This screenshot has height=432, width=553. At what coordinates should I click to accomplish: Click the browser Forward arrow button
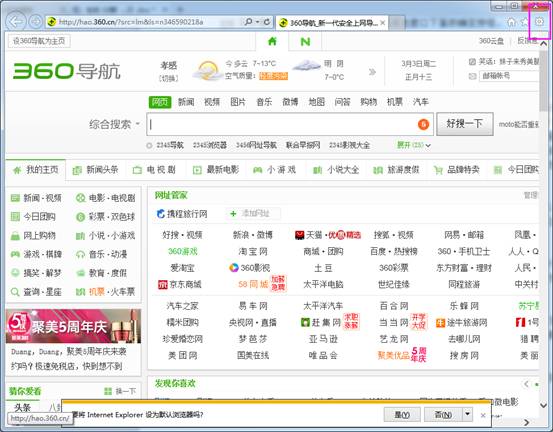(36, 22)
